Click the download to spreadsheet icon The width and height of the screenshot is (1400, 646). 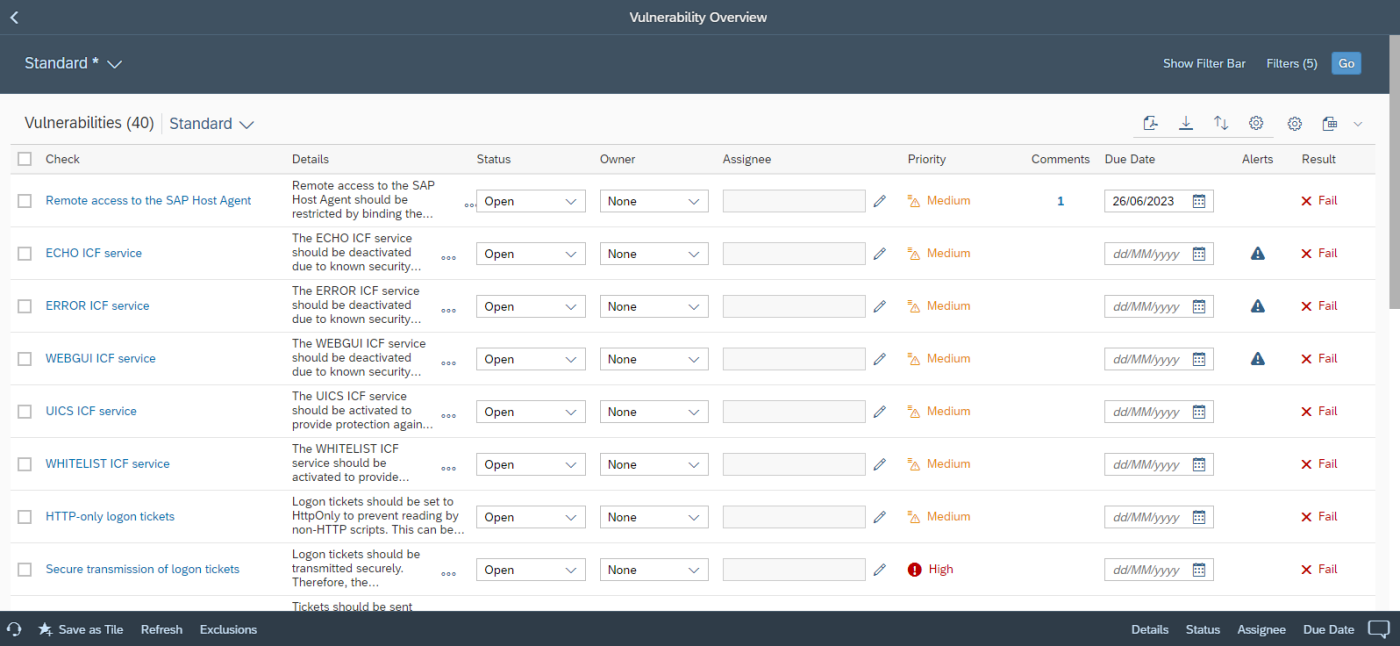[x=1186, y=123]
